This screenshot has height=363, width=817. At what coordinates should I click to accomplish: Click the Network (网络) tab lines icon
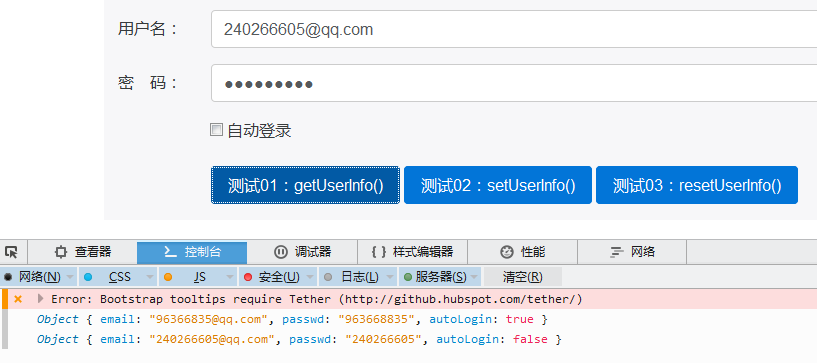tap(617, 253)
